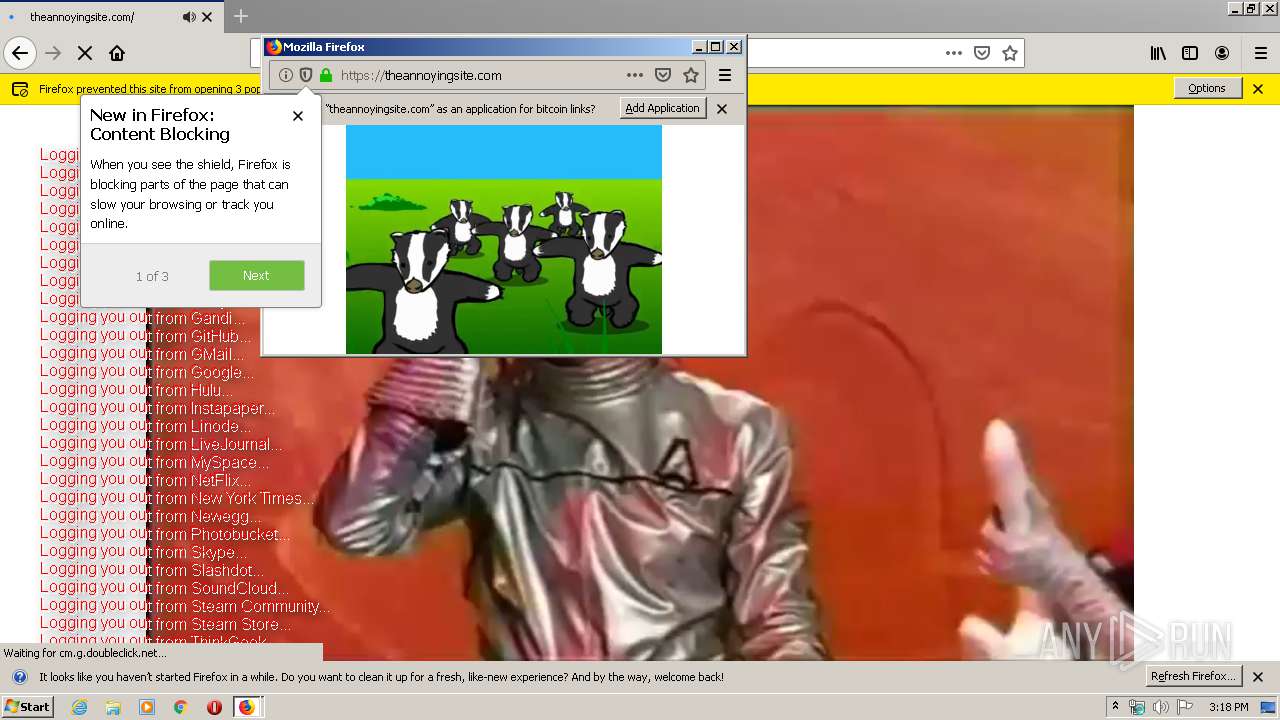
Task: Click 'Logging you out from GitHub...' text
Action: (x=146, y=336)
